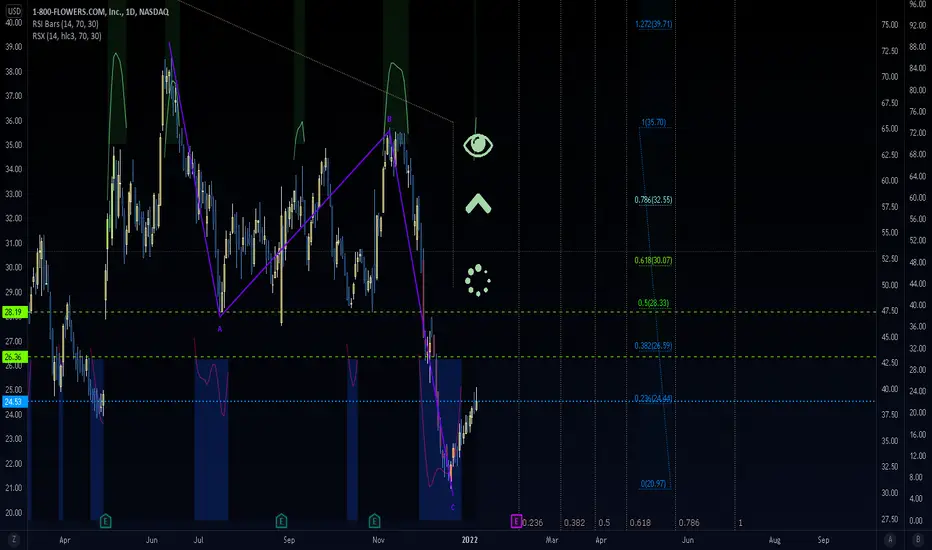Image resolution: width=932 pixels, height=550 pixels.
Task: Select the 0.618(30.07) Fibonacci level label
Action: click(653, 260)
